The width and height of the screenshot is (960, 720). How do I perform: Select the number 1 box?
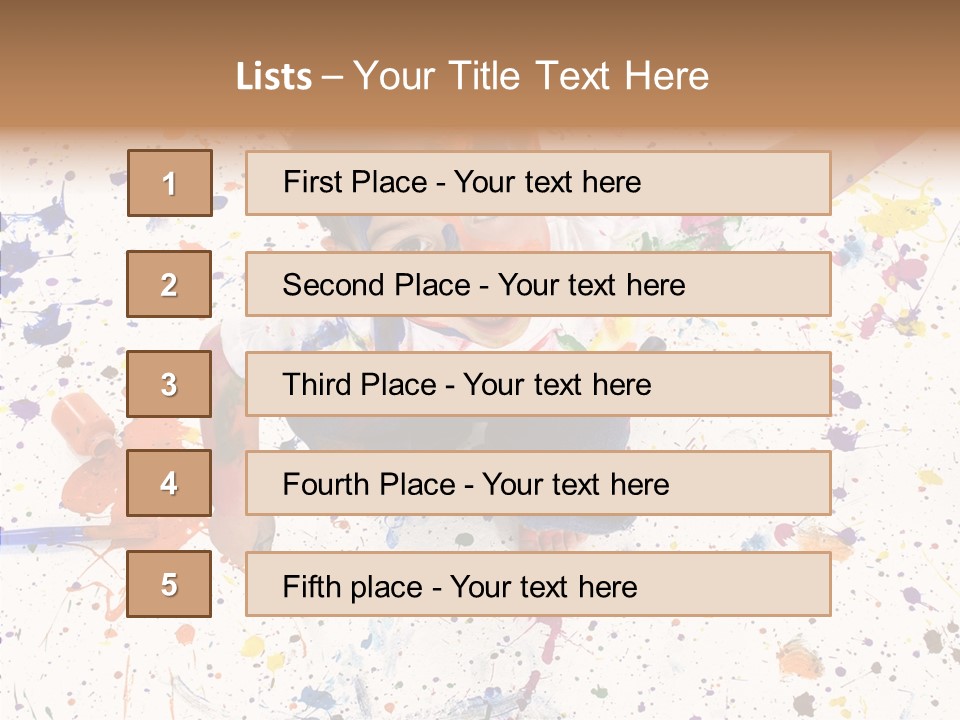click(169, 183)
